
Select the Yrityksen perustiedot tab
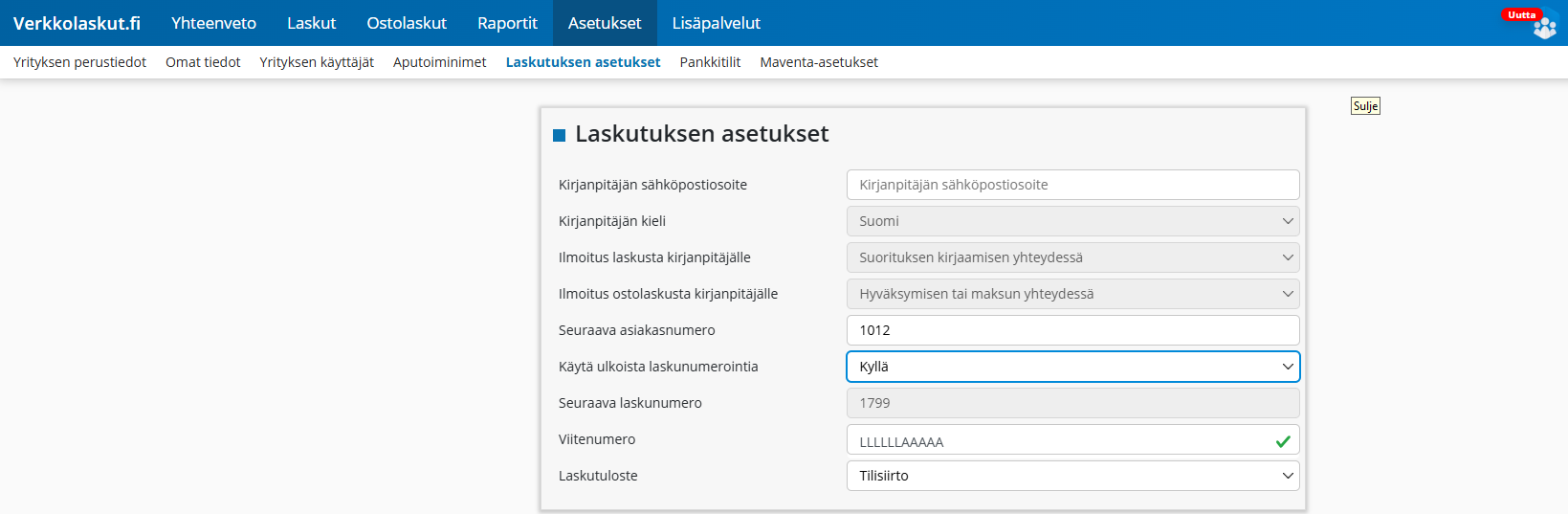click(79, 62)
